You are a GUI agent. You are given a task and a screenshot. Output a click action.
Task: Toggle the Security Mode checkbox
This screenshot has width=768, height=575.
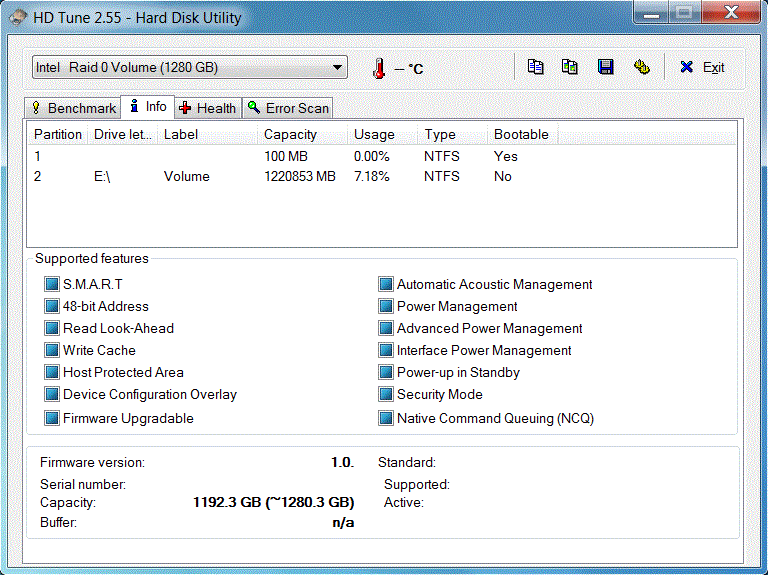[x=385, y=394]
